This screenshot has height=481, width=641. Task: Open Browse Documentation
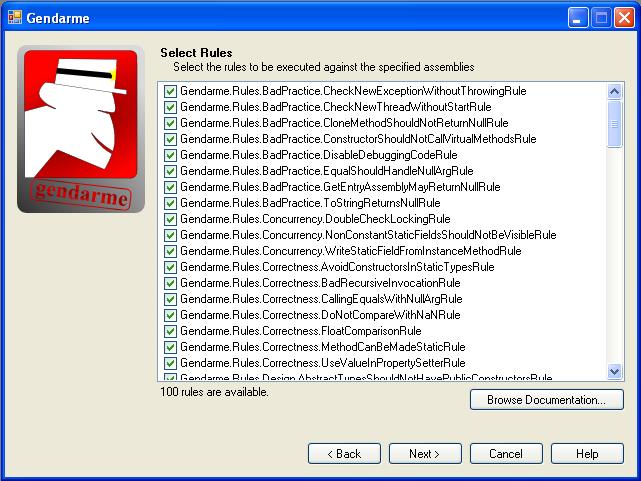(547, 400)
